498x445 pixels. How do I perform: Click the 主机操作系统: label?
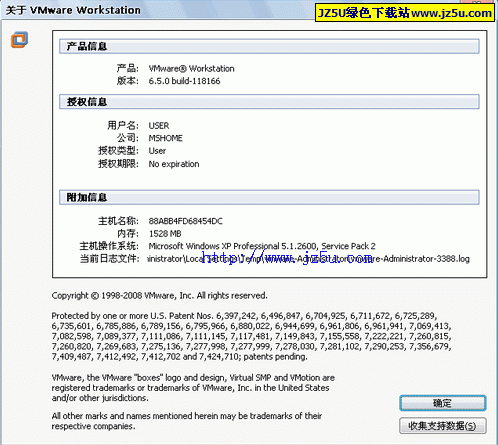tap(109, 246)
